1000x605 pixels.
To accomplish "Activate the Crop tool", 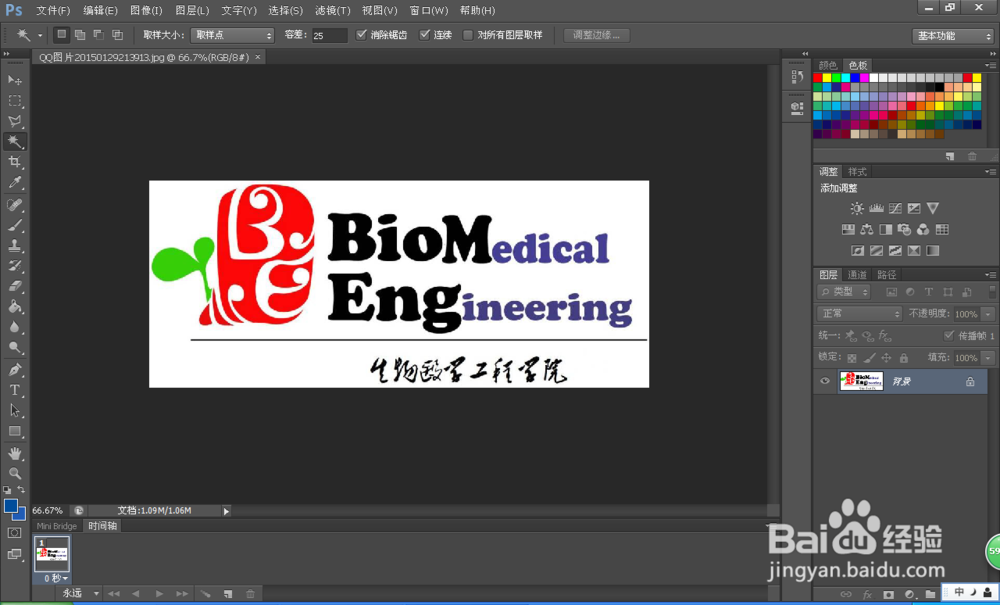I will (14, 162).
